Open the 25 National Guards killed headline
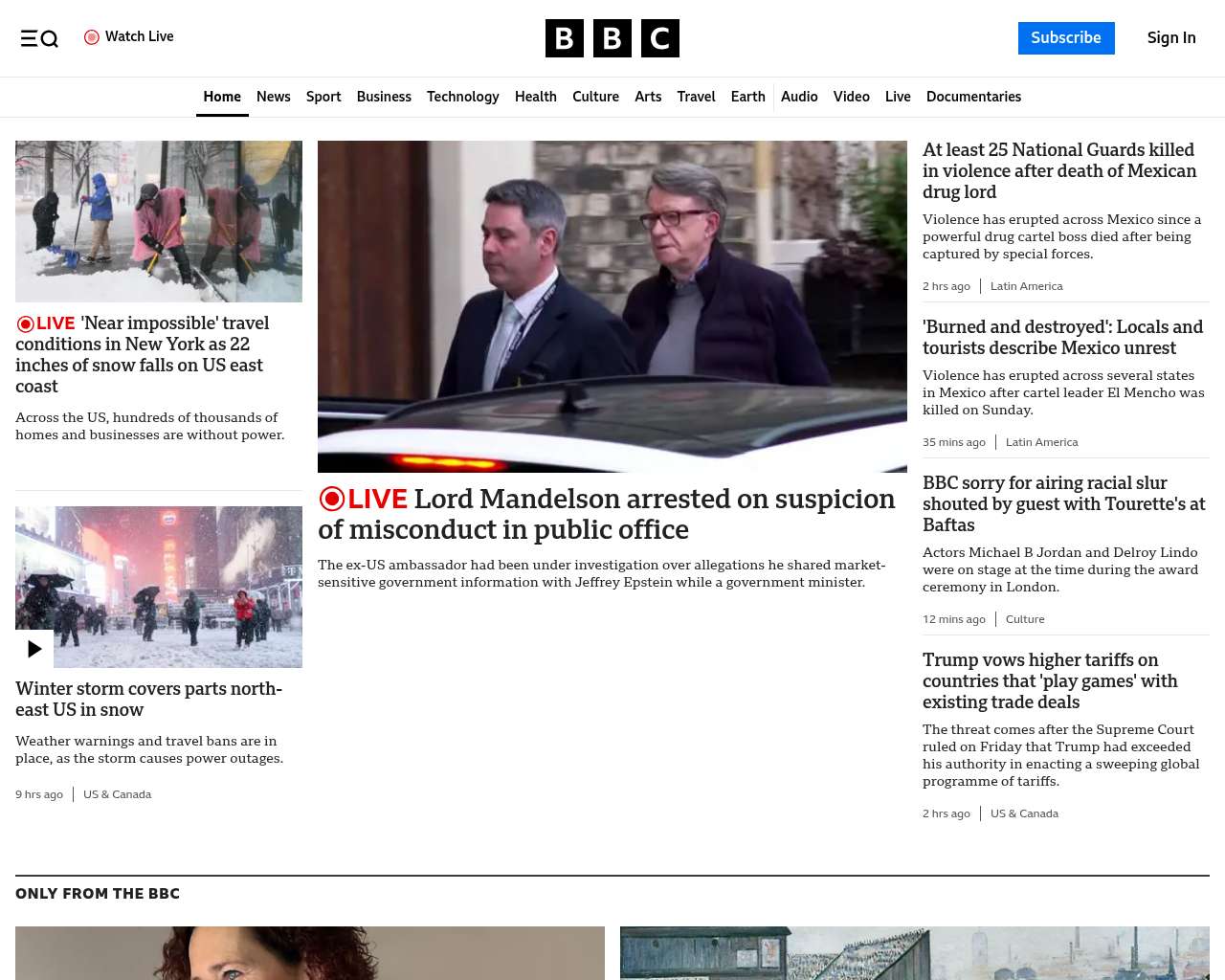The image size is (1225, 980). point(1059,171)
